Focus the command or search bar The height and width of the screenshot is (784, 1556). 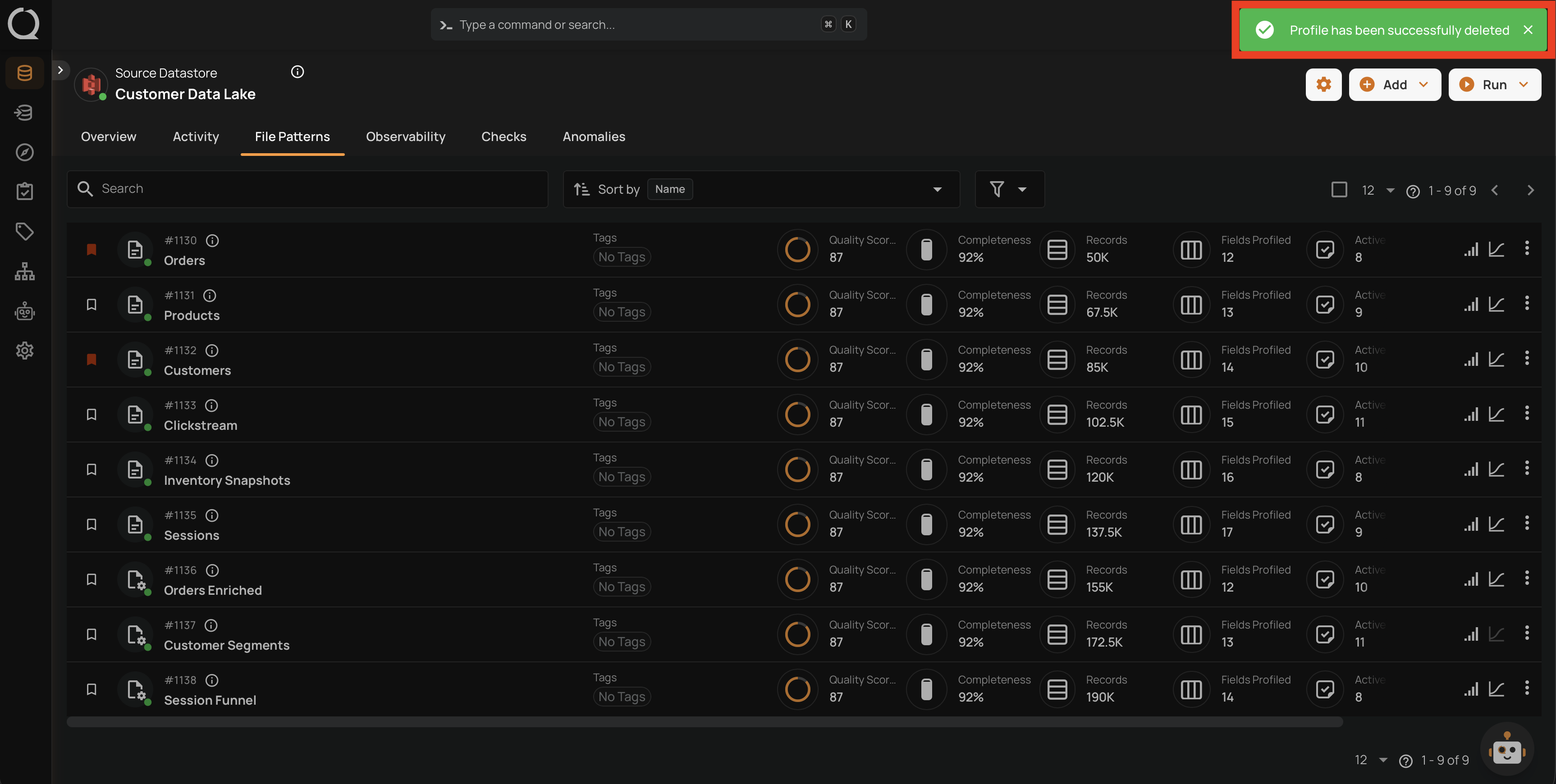point(649,24)
